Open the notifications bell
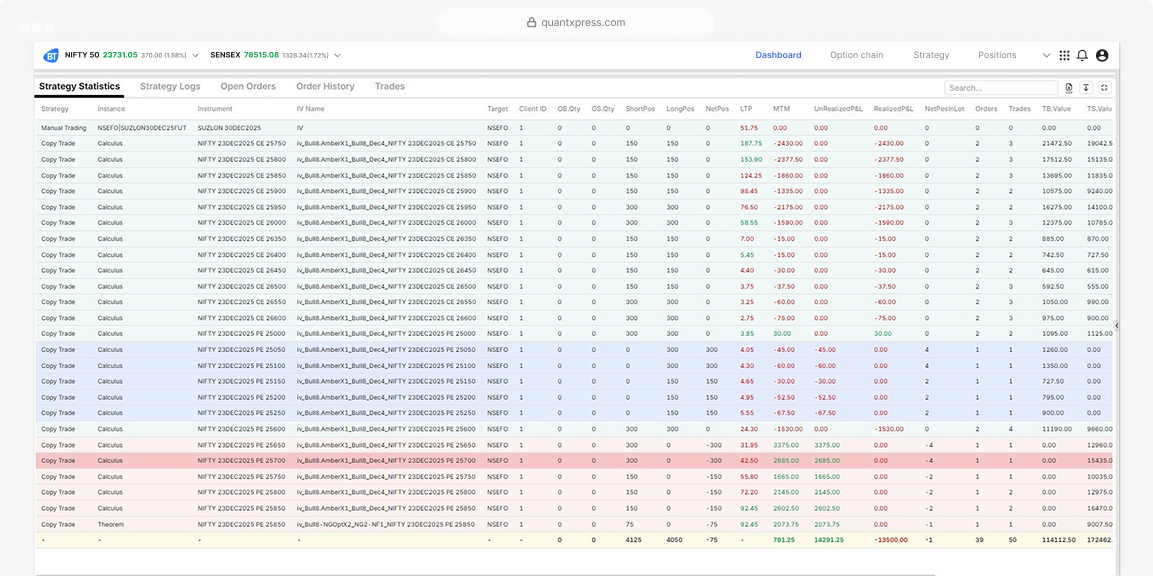1153x577 pixels. [1082, 55]
